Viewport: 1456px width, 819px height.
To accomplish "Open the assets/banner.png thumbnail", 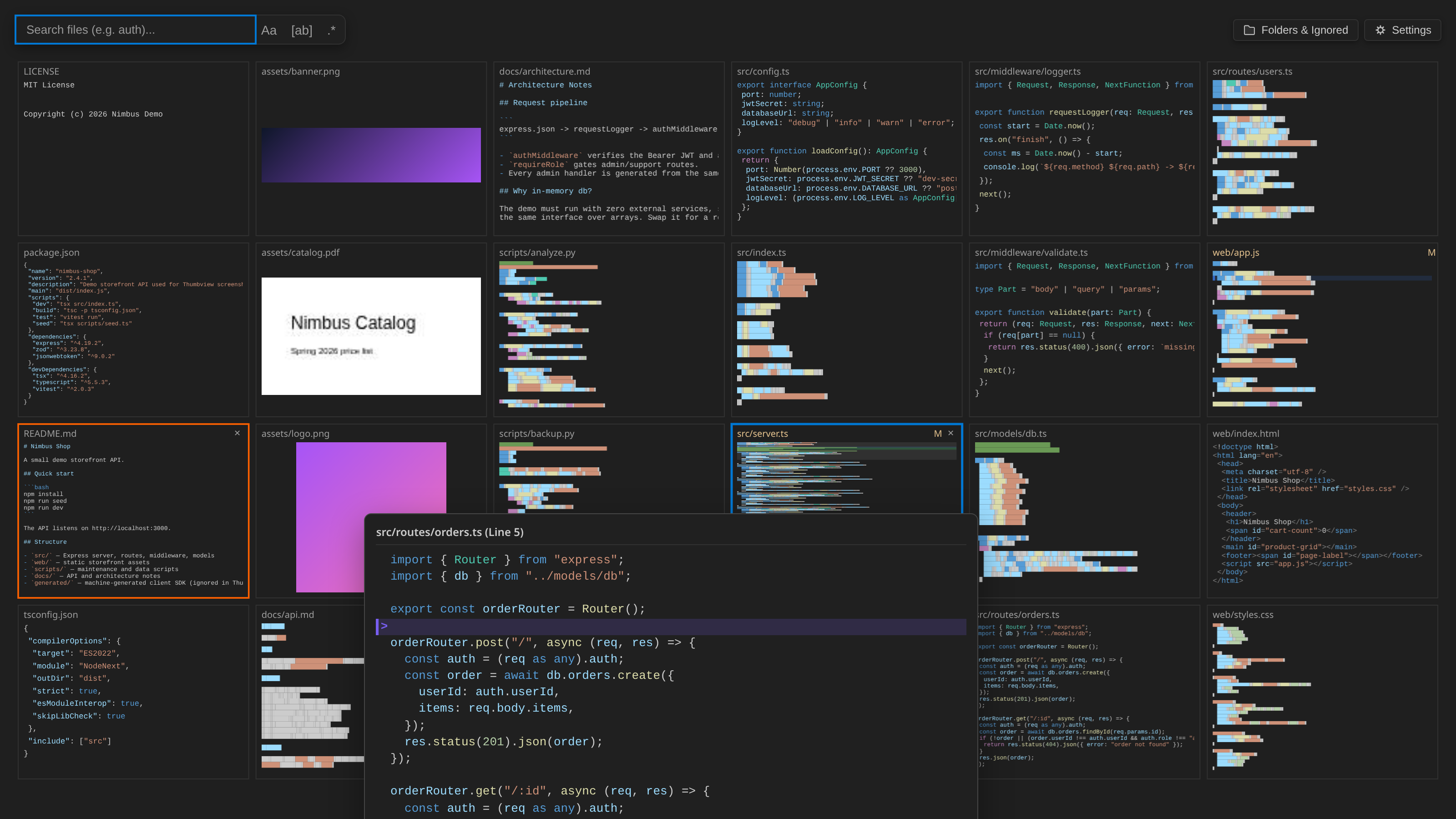I will tap(371, 149).
